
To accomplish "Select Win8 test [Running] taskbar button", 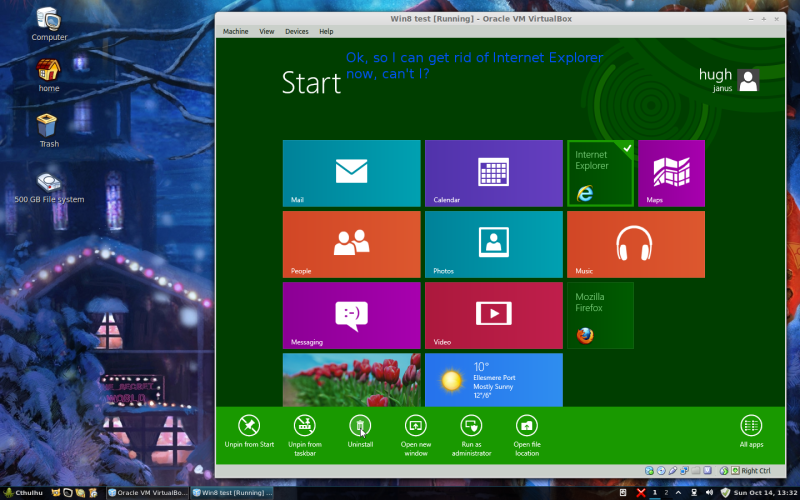I will pyautogui.click(x=232, y=493).
